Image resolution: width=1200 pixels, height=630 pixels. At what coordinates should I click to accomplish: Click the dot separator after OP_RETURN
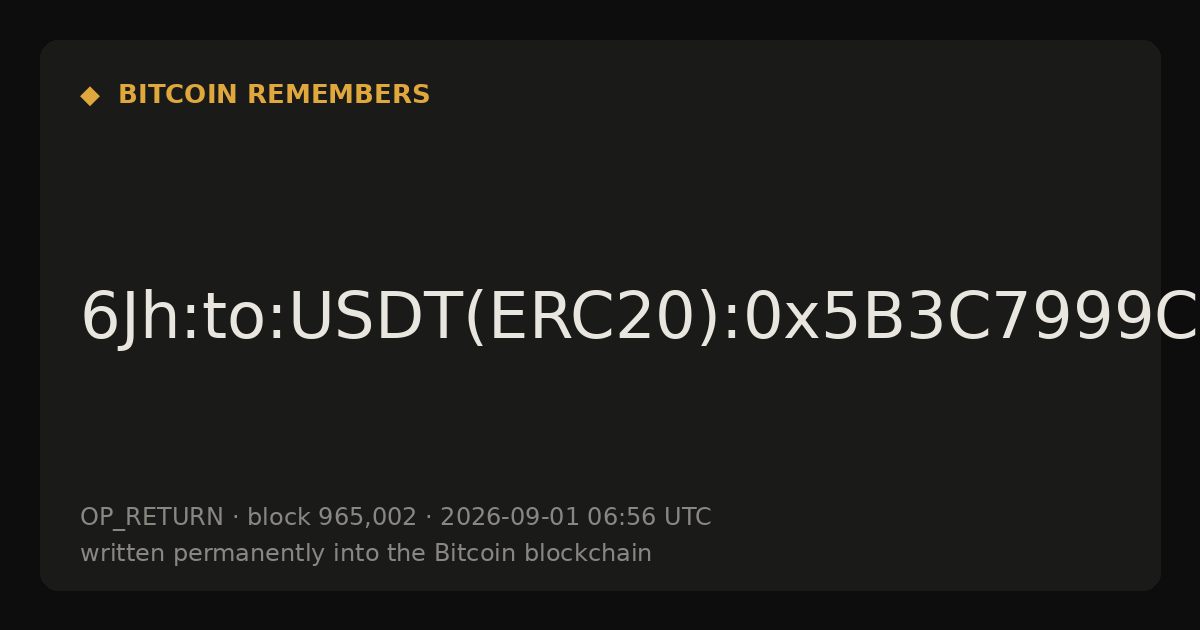[x=235, y=518]
